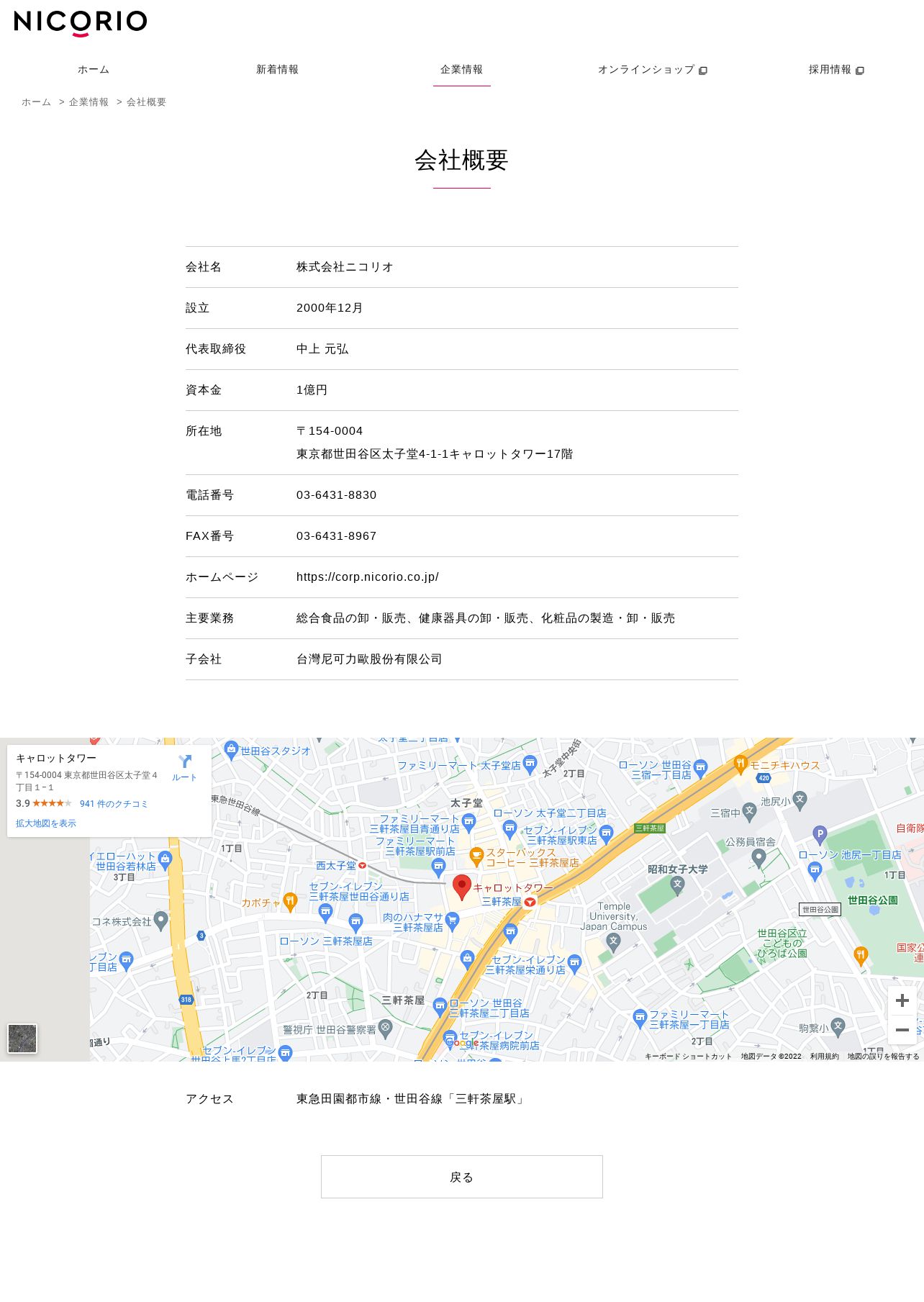Go to 企業情報 via breadcrumb
This screenshot has width=924, height=1302.
click(x=89, y=102)
